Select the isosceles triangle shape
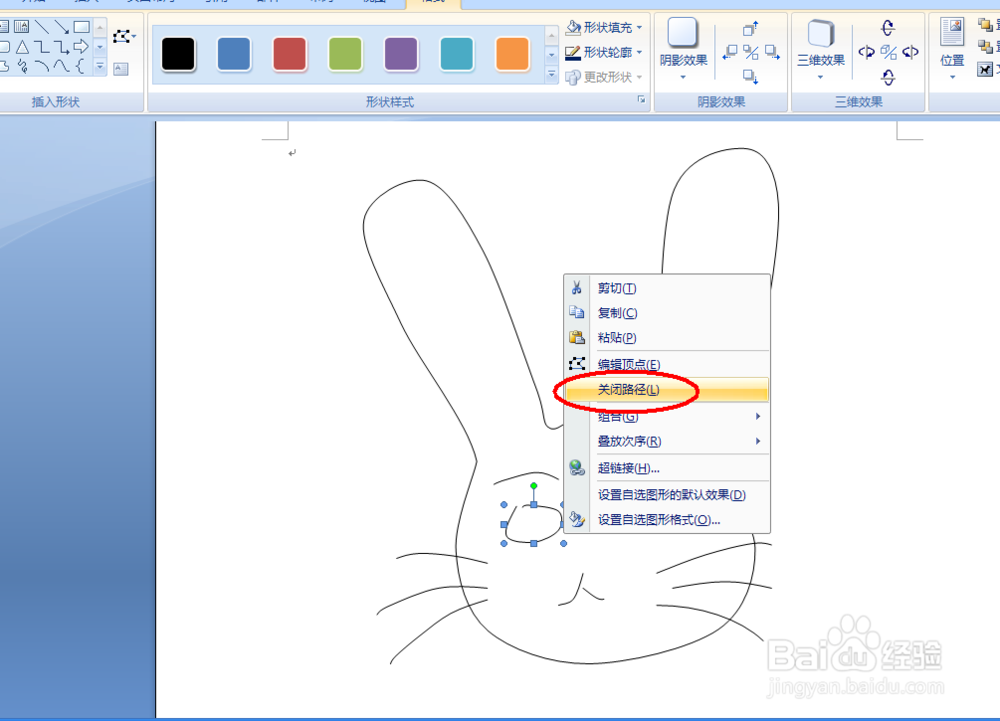This screenshot has width=1000, height=721. (22, 47)
